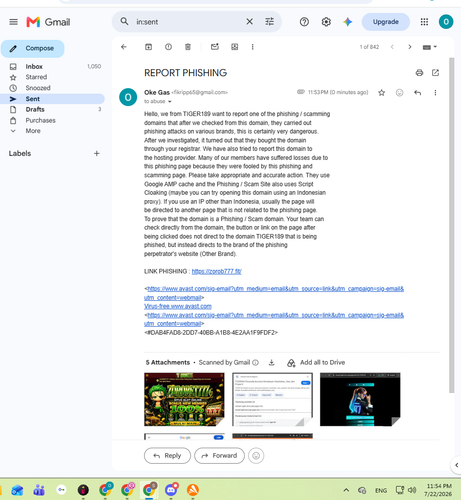Viewport: 461px width, 500px height.
Task: Open the Snoozed folder
Action: pos(53,88)
